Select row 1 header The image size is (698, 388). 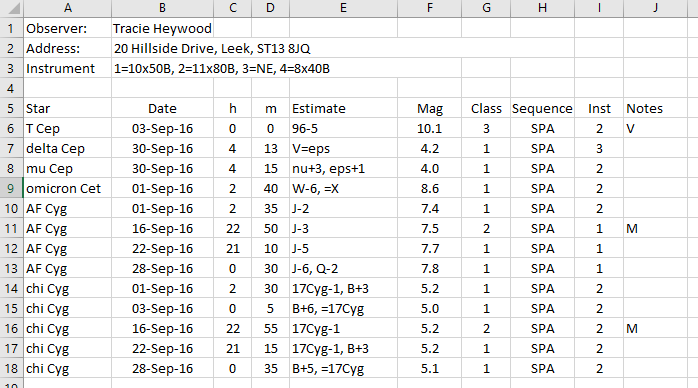point(12,28)
